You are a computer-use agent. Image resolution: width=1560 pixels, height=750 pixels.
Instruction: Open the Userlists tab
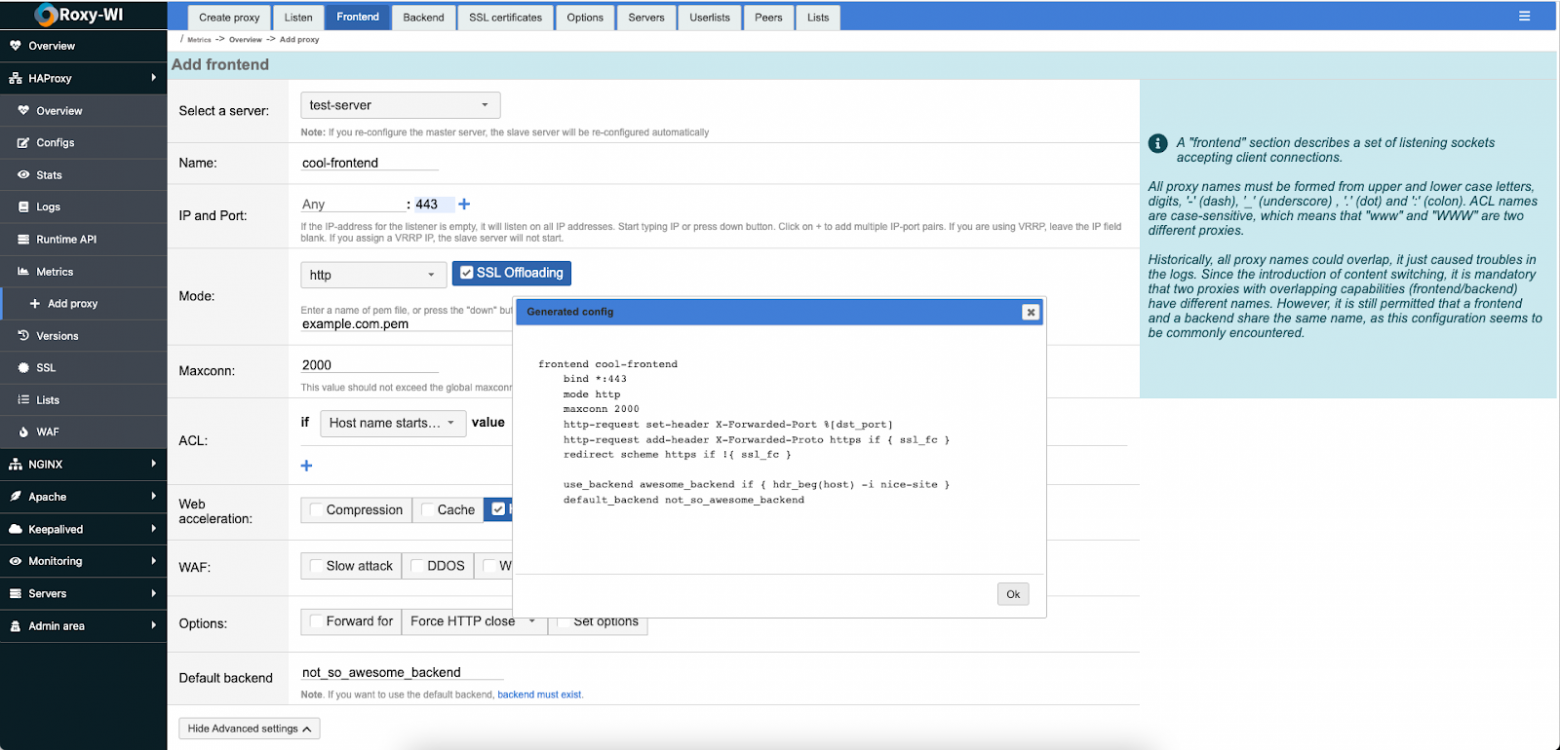click(x=710, y=17)
